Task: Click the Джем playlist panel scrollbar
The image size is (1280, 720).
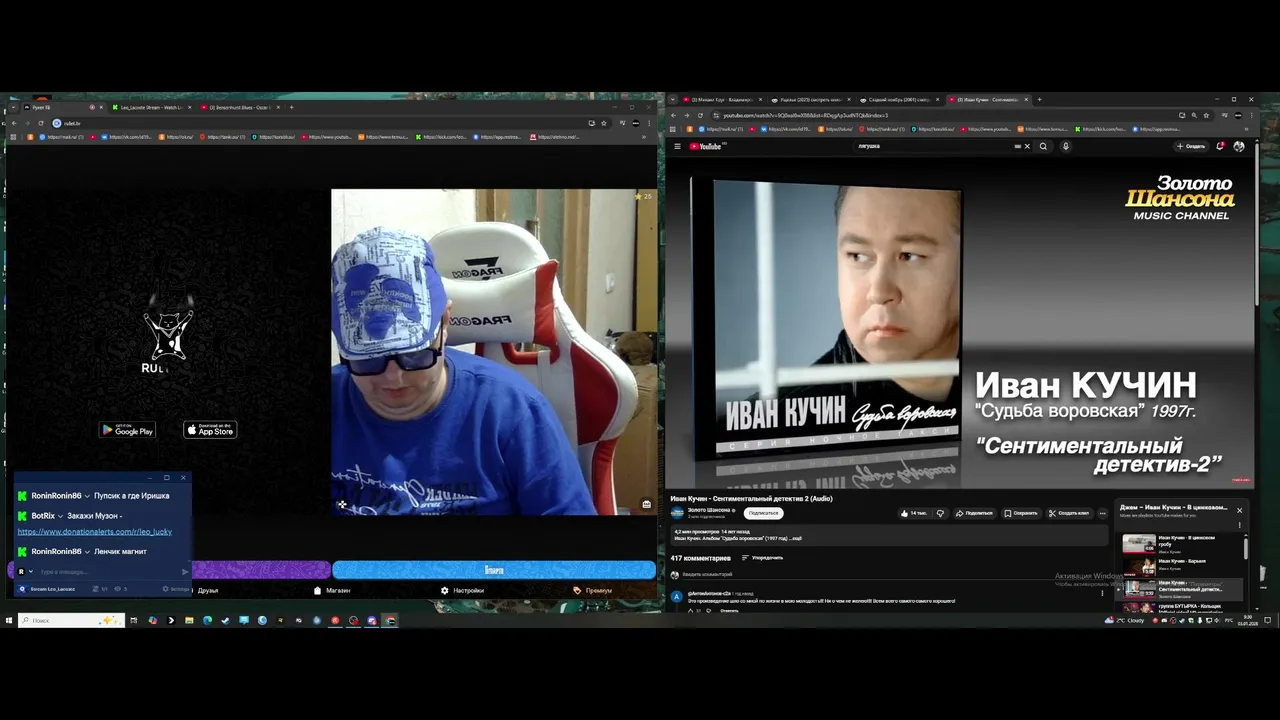Action: 1246,548
